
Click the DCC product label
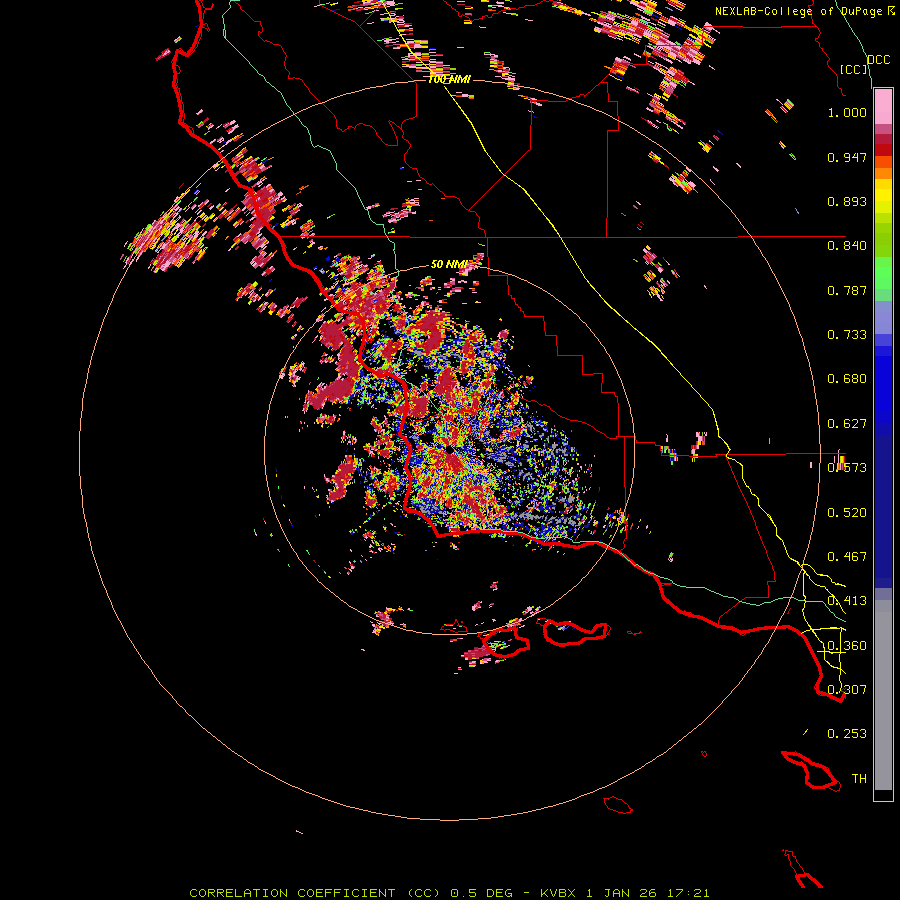click(x=878, y=60)
